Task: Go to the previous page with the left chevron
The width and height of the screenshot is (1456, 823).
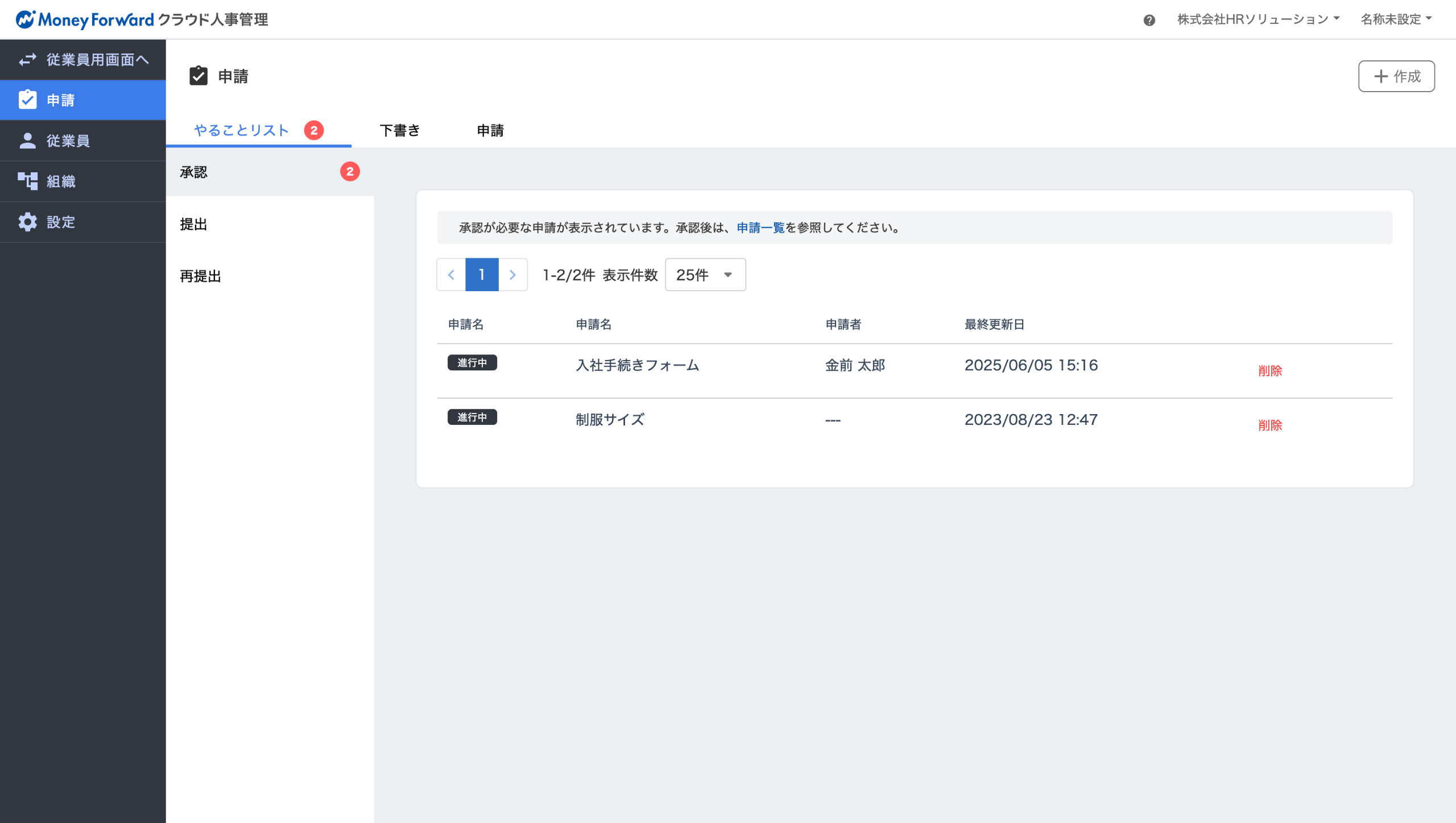Action: pos(451,275)
